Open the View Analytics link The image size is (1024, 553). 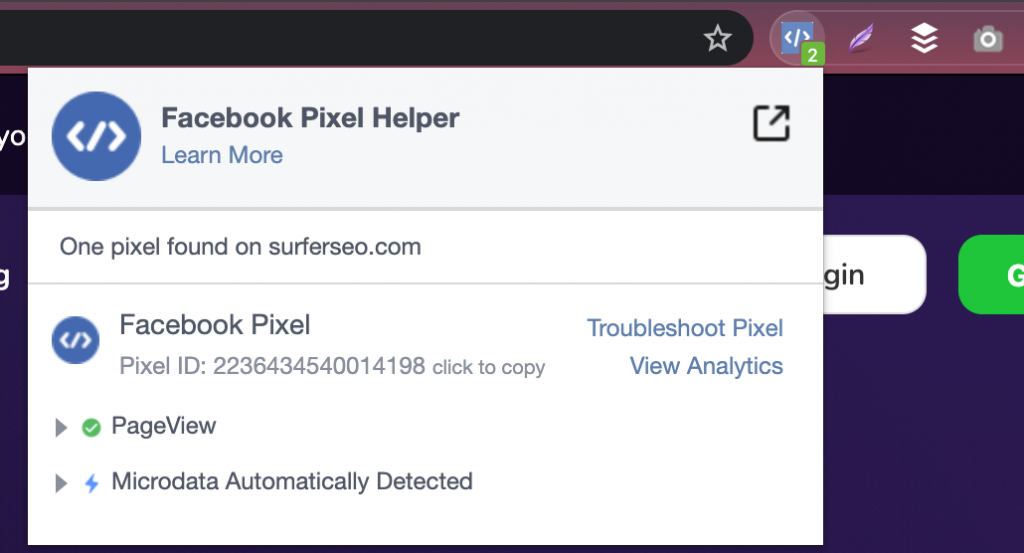click(706, 366)
